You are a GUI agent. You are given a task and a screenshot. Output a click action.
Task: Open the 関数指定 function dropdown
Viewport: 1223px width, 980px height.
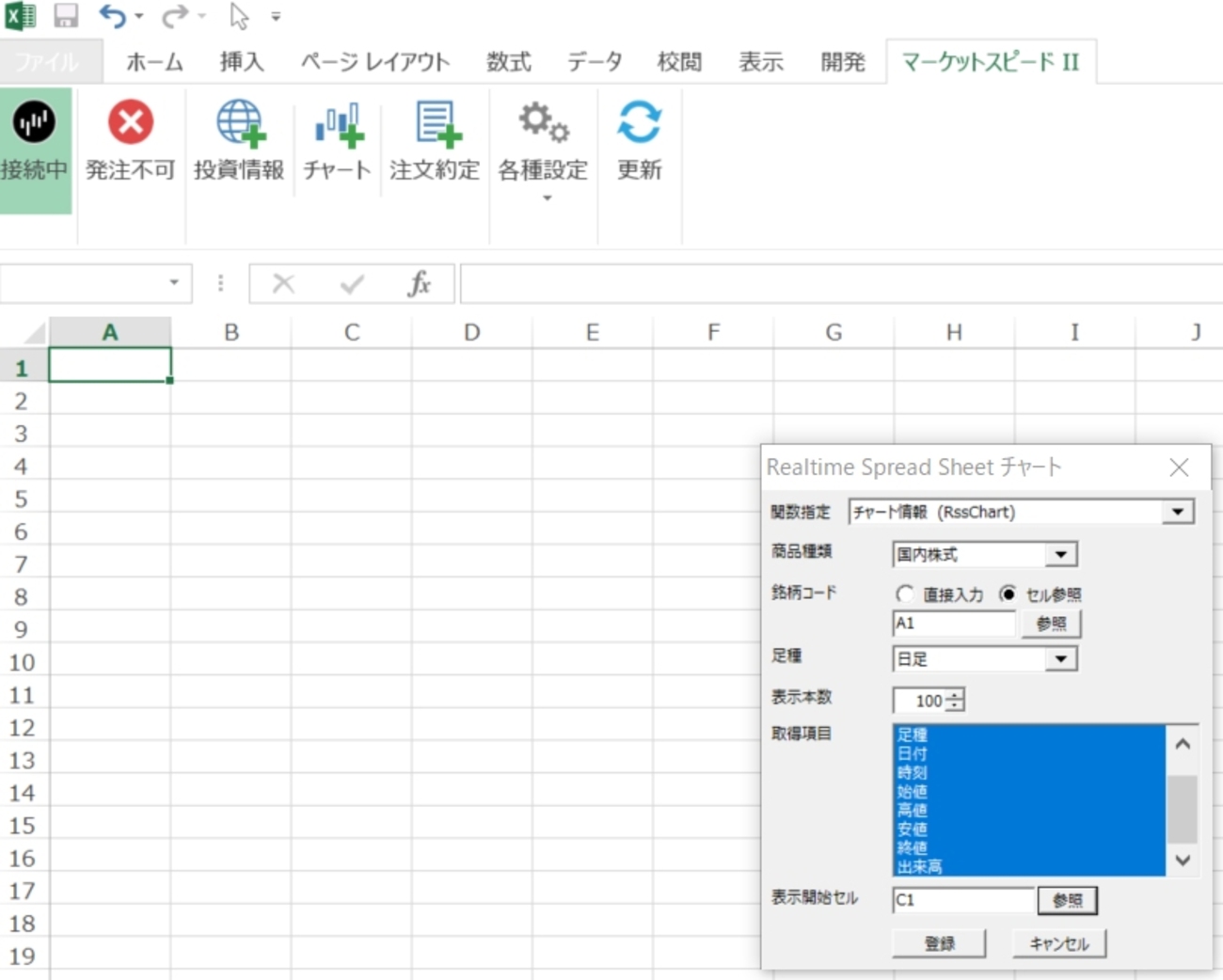1178,511
